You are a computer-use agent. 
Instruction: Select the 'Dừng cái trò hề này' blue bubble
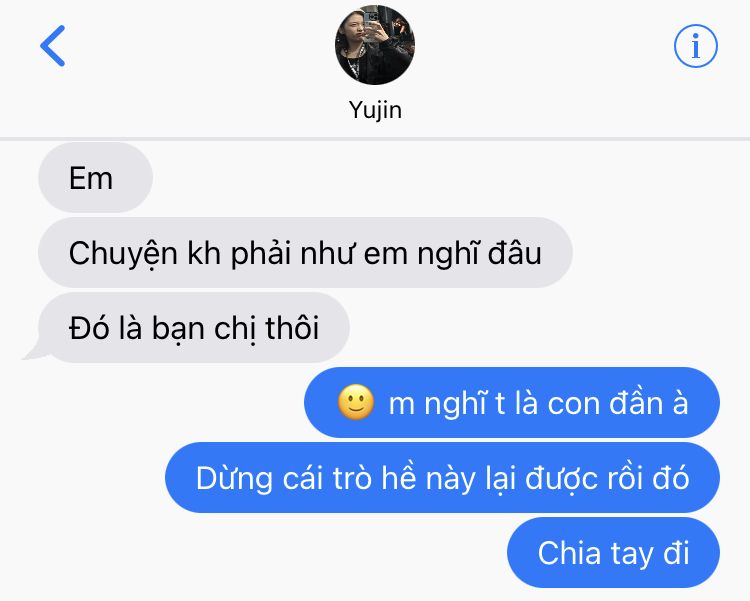[442, 478]
